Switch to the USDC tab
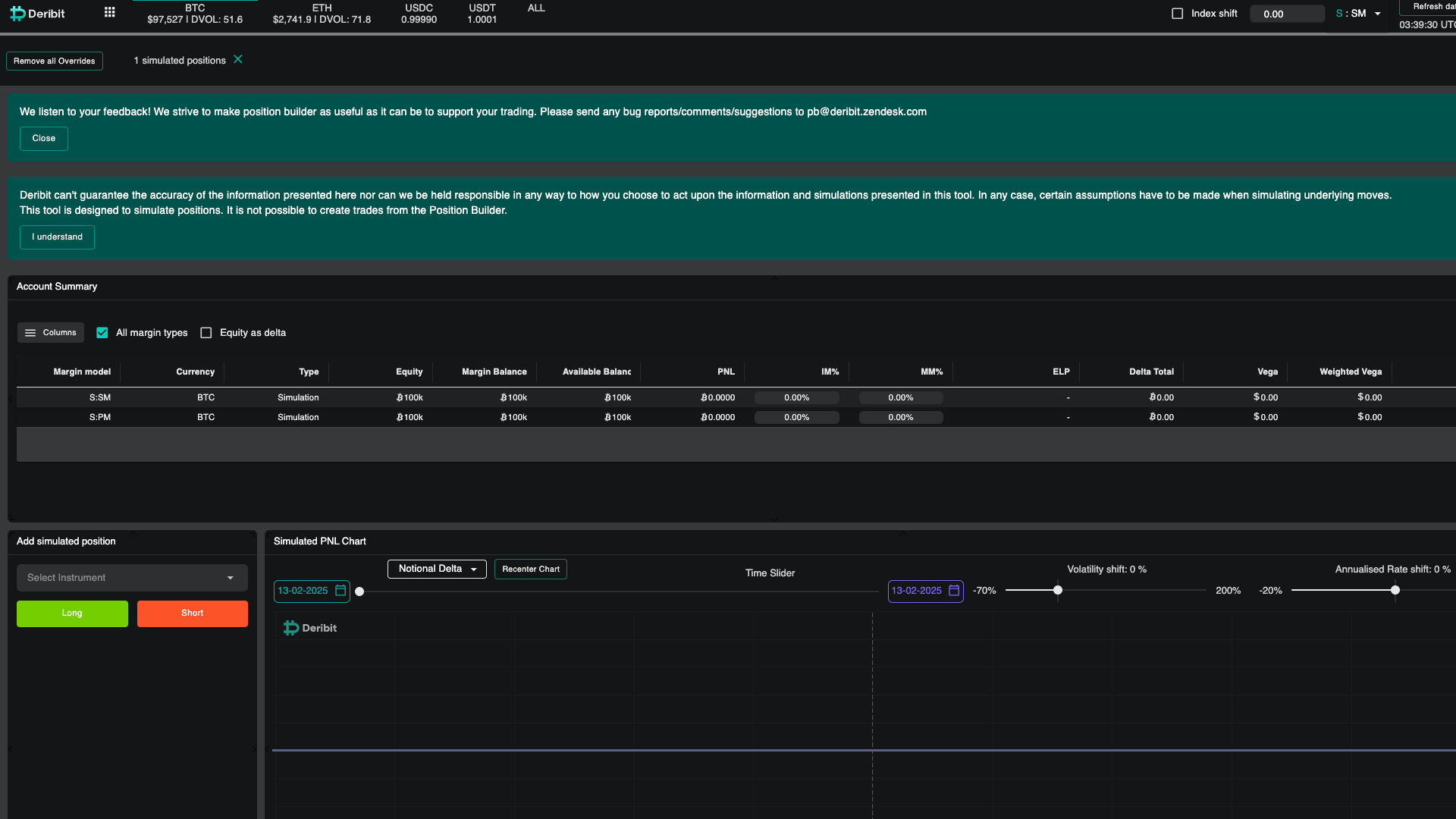Image resolution: width=1456 pixels, height=819 pixels. (419, 14)
